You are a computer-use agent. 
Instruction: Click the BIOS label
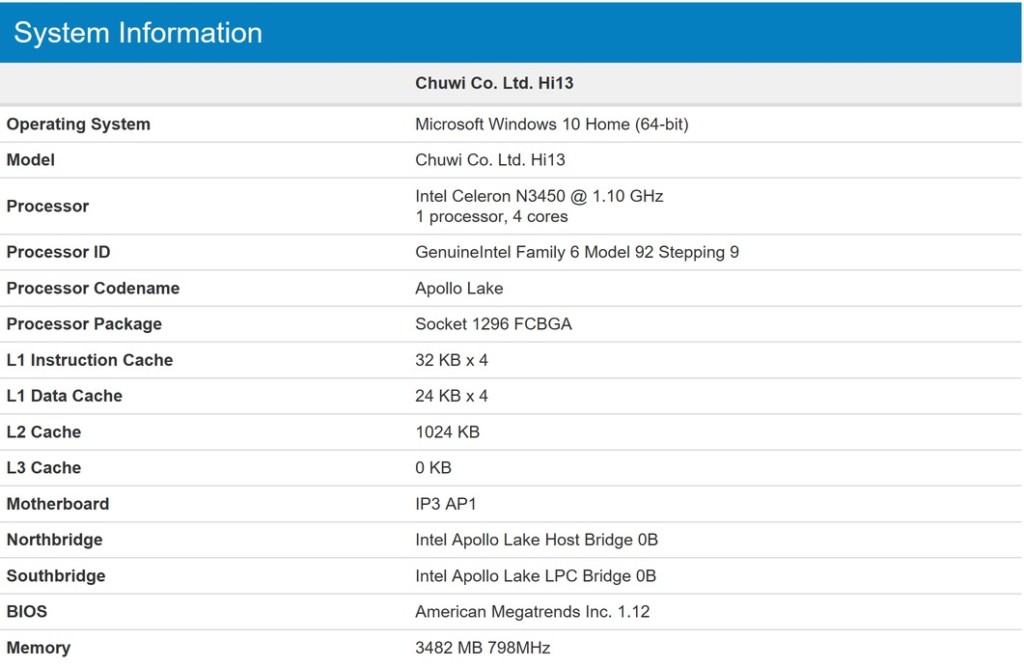click(x=27, y=611)
